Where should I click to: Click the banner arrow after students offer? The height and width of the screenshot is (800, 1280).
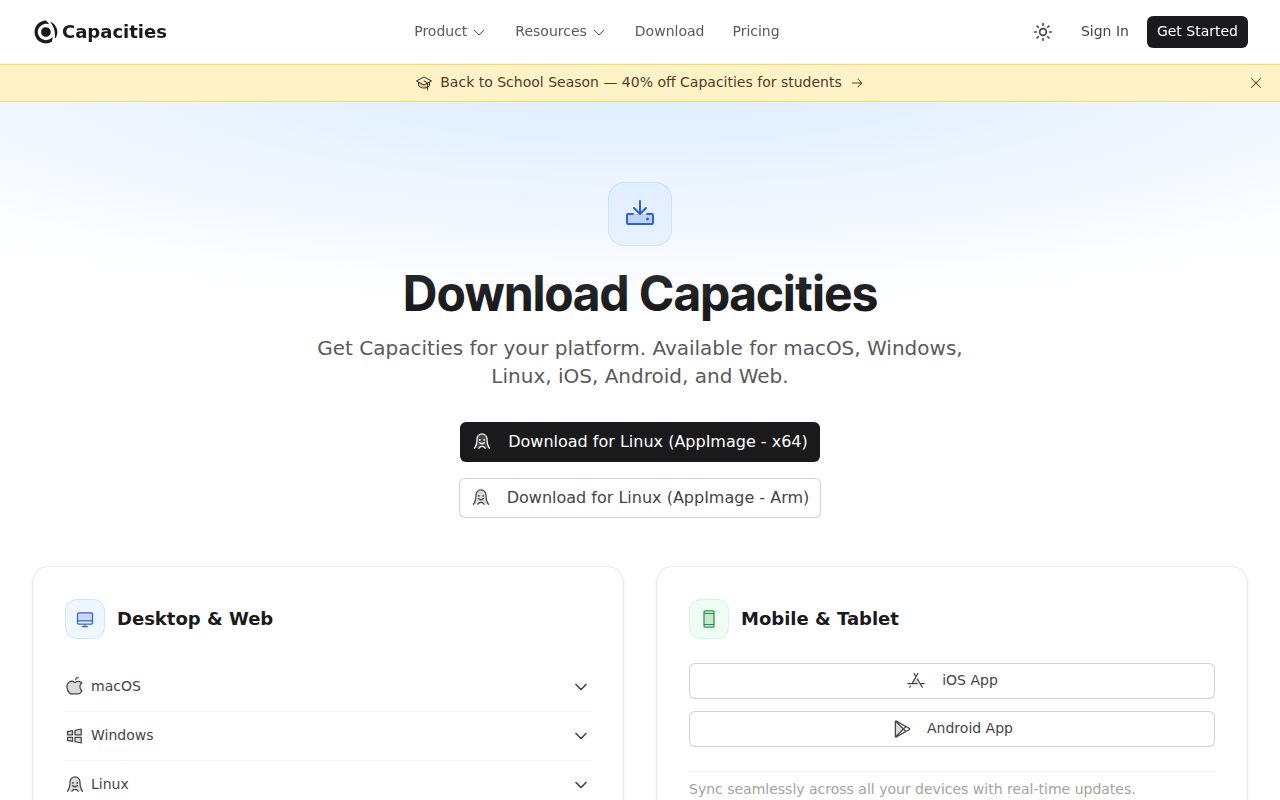tap(857, 83)
